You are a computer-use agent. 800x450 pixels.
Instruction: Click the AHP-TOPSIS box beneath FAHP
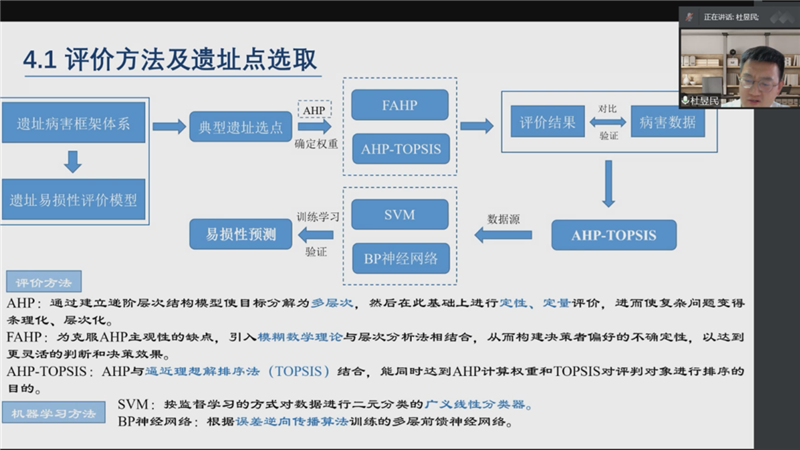[x=401, y=149]
